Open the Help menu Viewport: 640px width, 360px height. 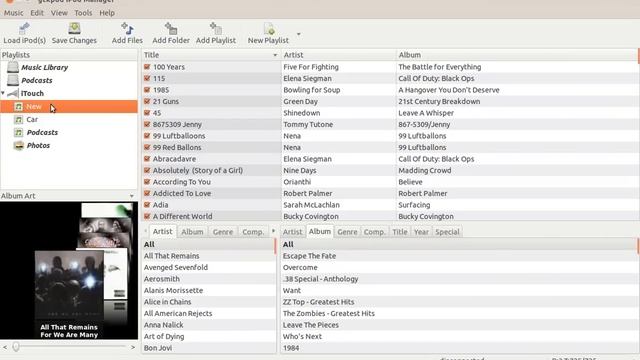[107, 13]
